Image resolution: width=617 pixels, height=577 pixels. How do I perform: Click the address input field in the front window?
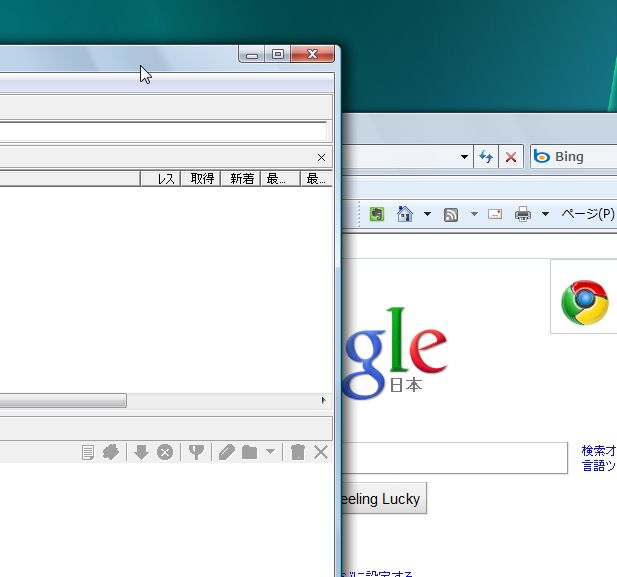[x=163, y=131]
